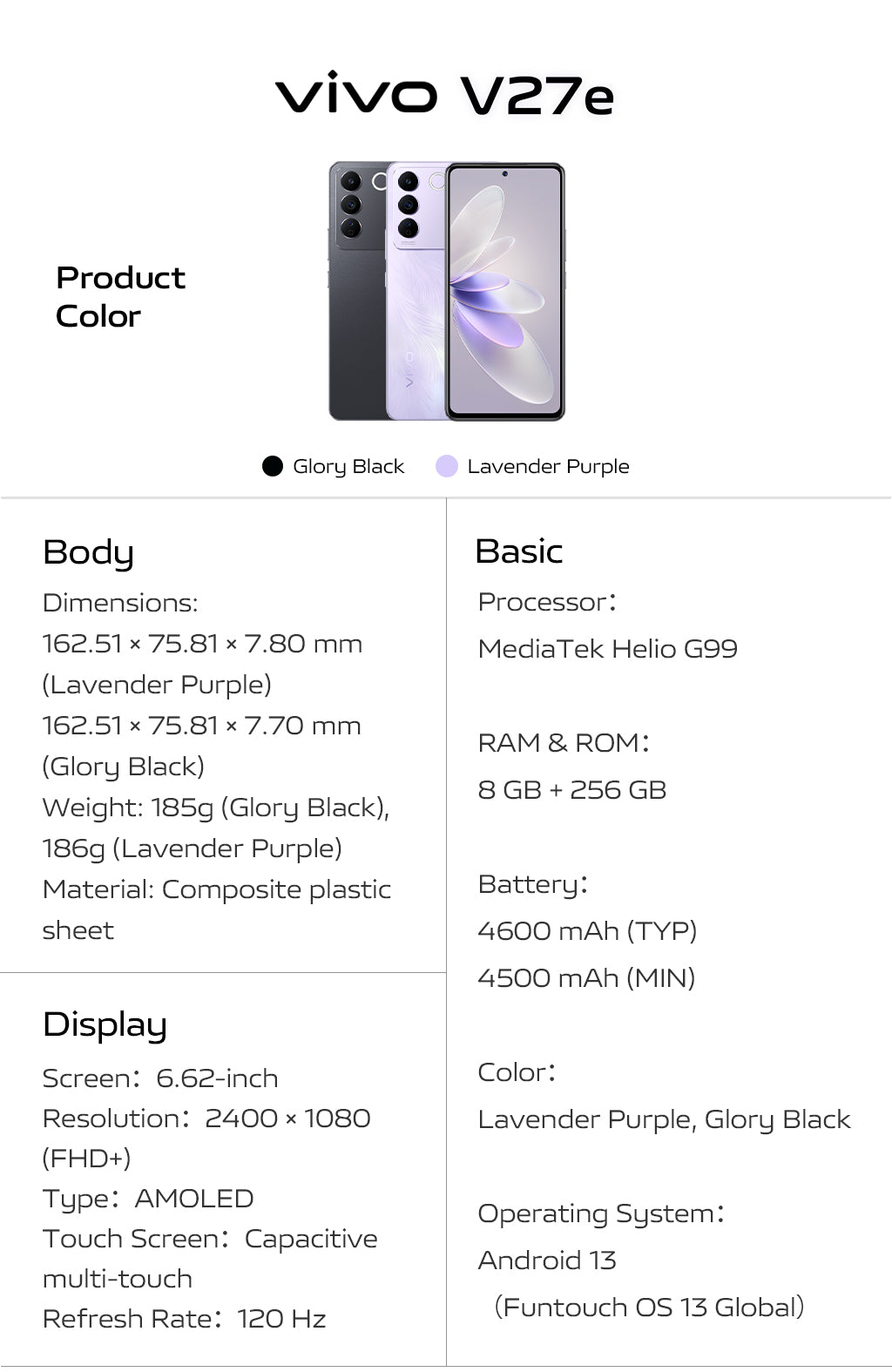Viewport: 892px width, 1372px height.
Task: Click the 8 GB + 256 GB text
Action: tap(572, 790)
